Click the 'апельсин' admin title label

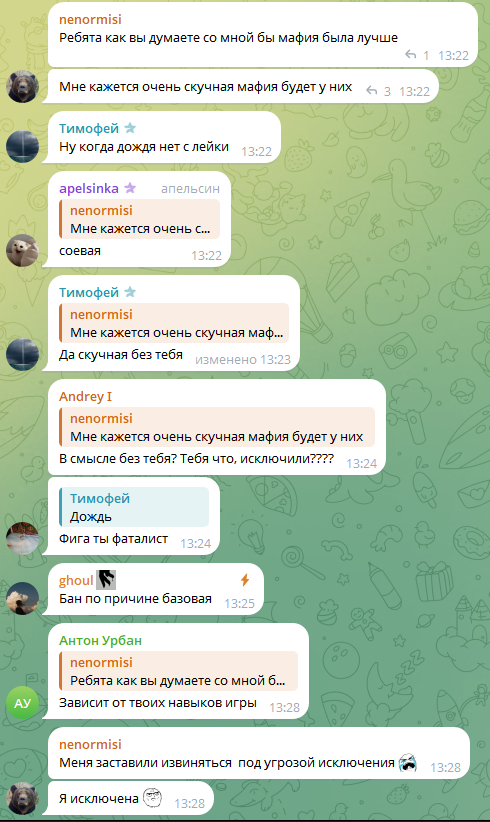tap(190, 188)
